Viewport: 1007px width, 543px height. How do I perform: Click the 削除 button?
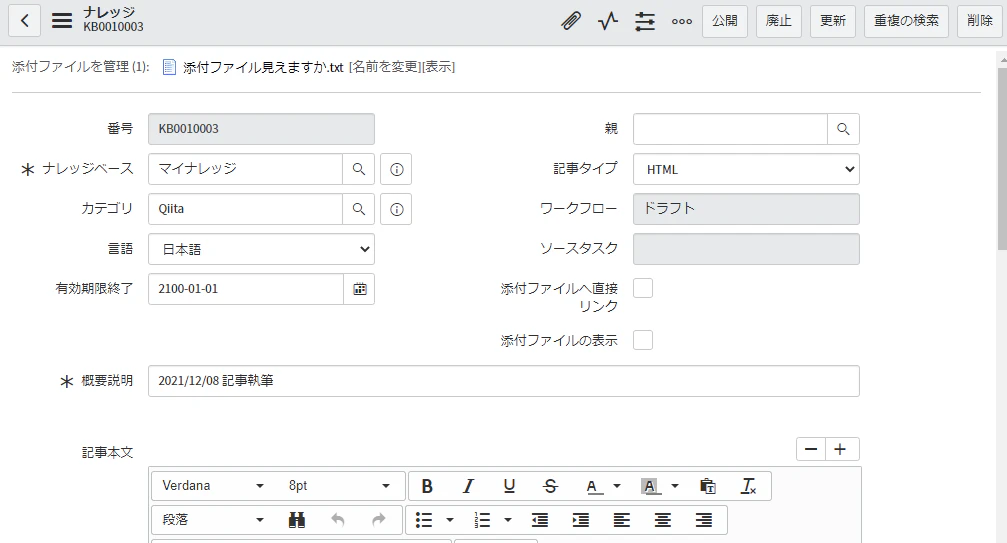pyautogui.click(x=980, y=21)
